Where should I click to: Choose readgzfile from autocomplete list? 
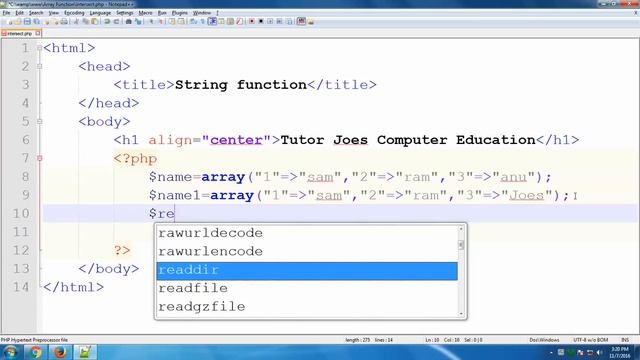tap(307, 307)
